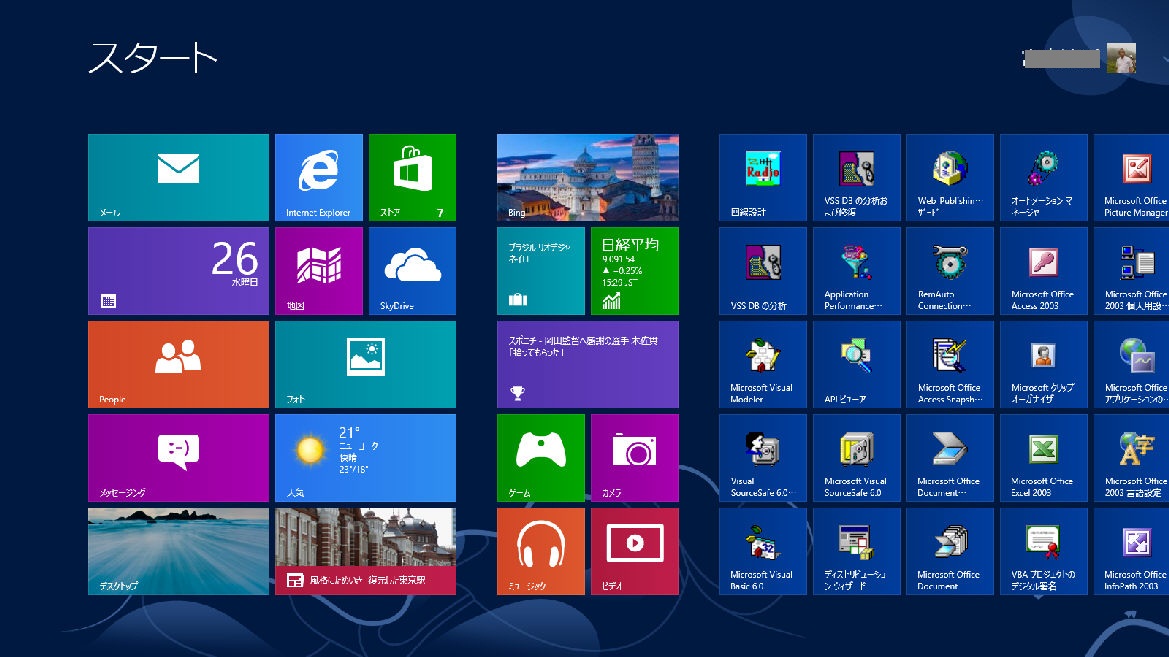Open the Web Publishing ウィザード tile
1169x657 pixels.
tap(950, 177)
